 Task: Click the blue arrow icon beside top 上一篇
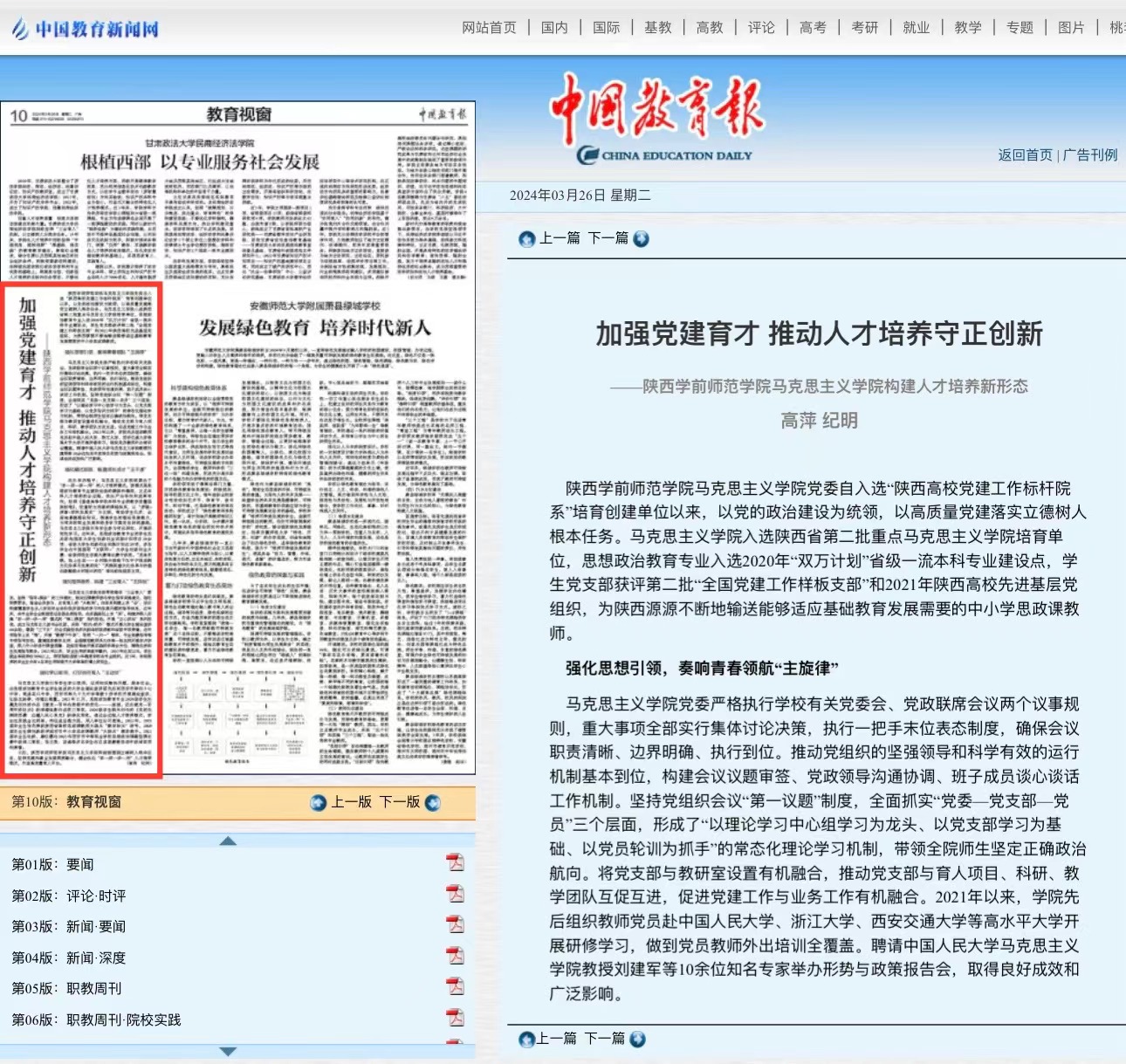point(526,239)
